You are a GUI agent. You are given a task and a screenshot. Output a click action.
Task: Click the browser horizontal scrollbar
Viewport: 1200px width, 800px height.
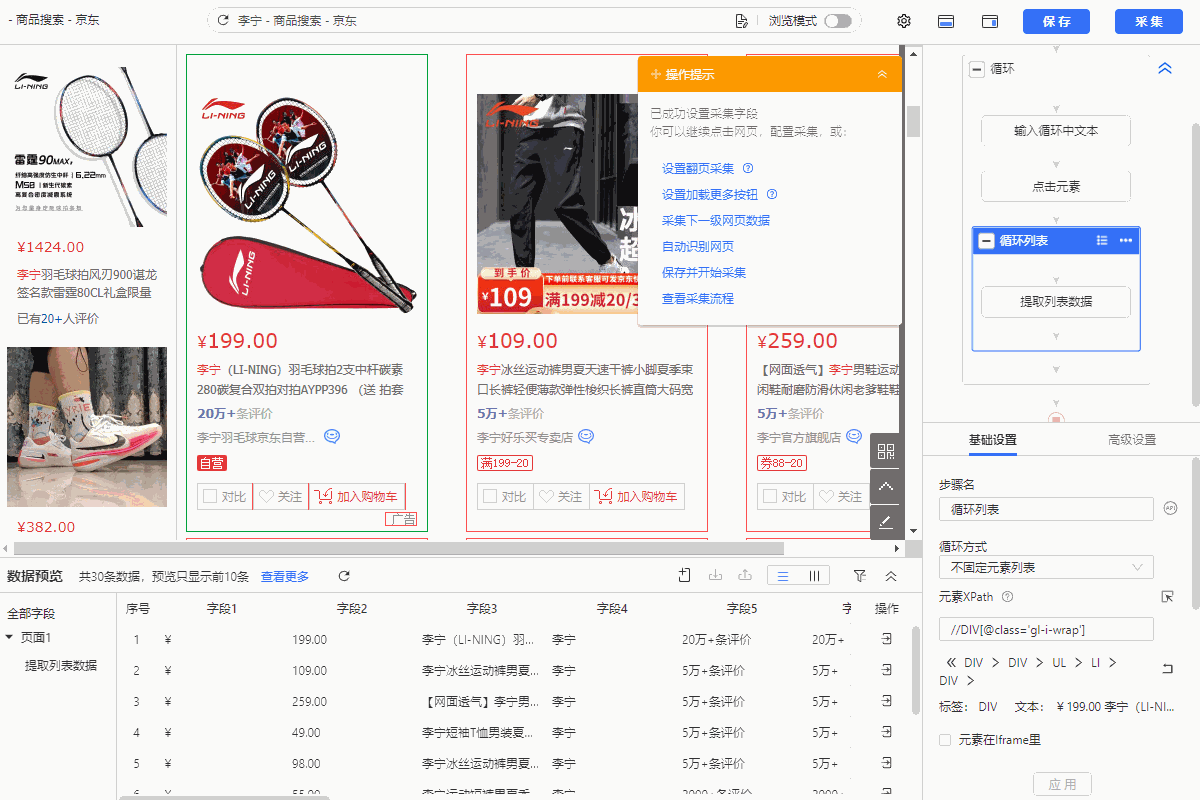[400, 548]
